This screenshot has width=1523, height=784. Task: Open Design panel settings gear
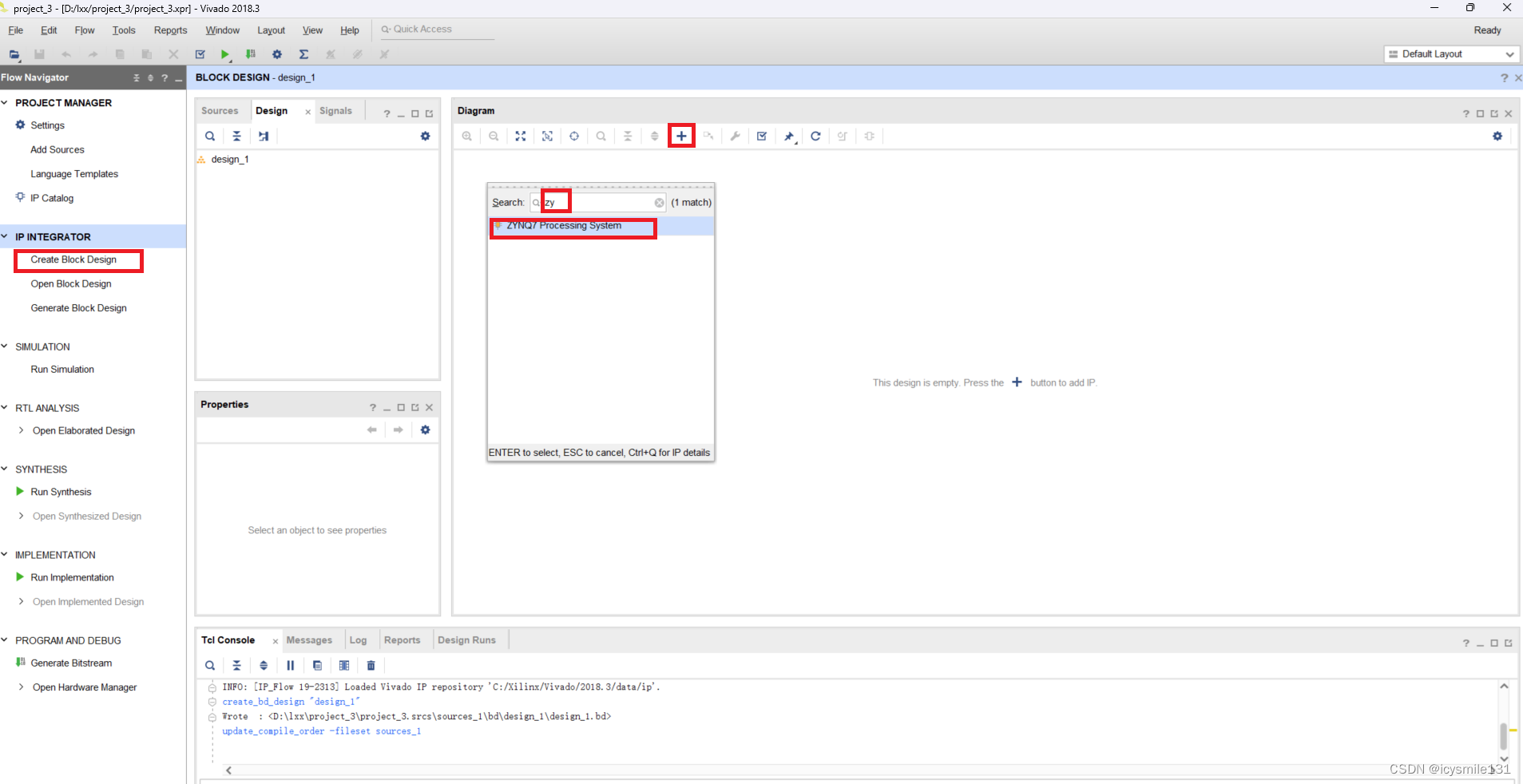(x=426, y=136)
